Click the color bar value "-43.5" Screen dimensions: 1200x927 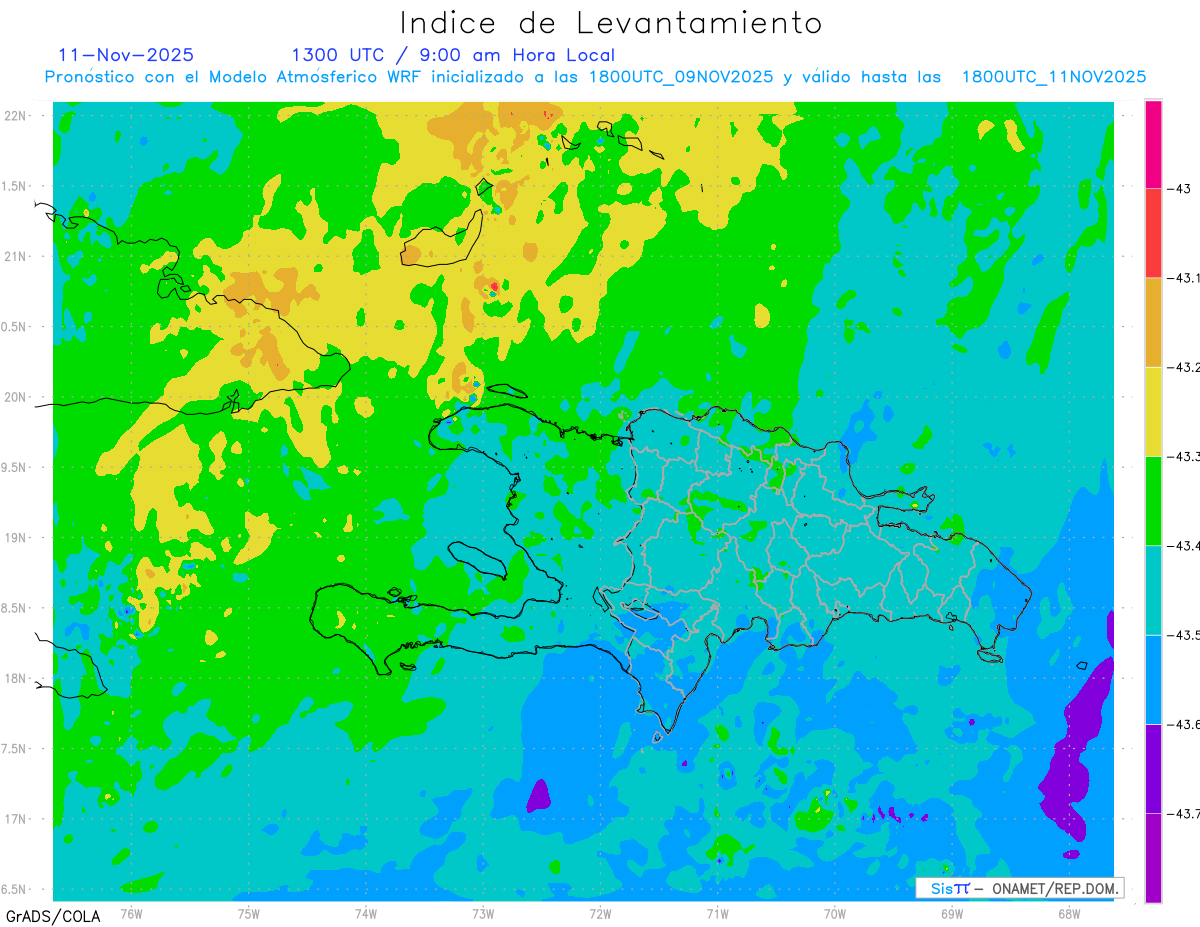coord(1185,634)
